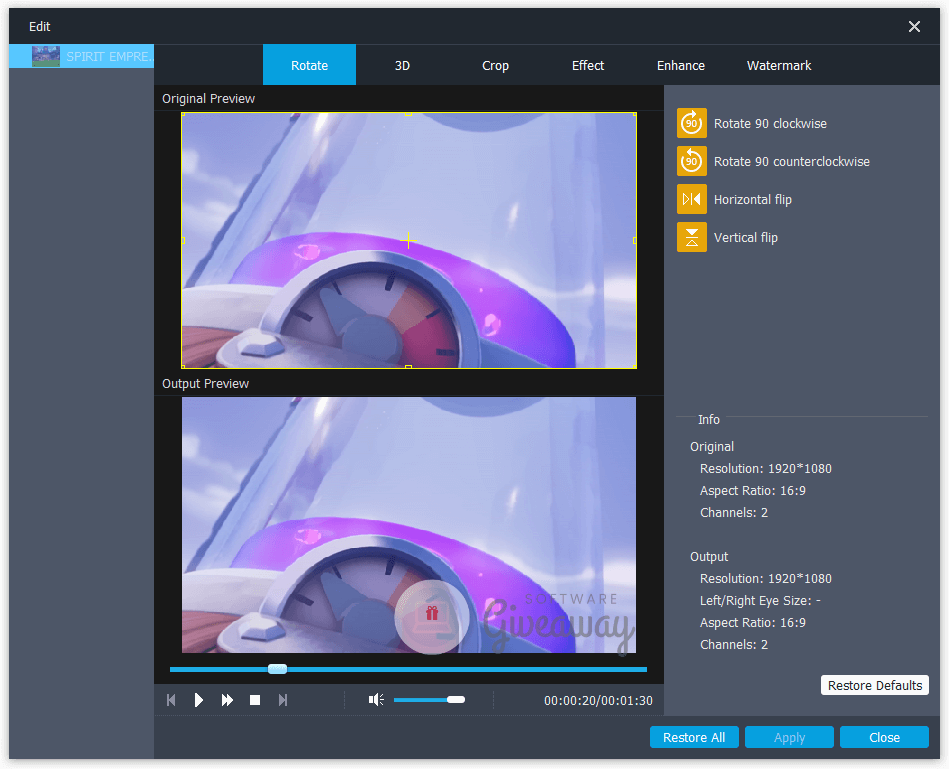Image resolution: width=949 pixels, height=769 pixels.
Task: Close the Edit dialog with X
Action: (x=915, y=27)
